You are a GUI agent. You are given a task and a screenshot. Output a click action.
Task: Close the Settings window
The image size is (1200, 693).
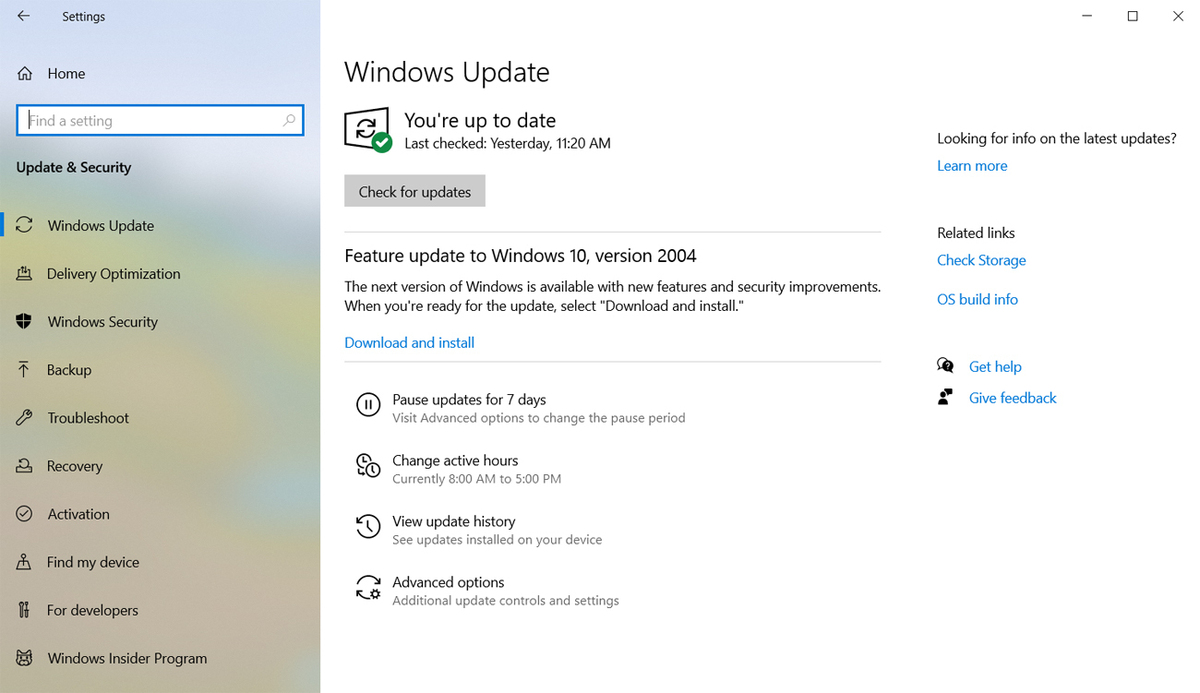point(1178,16)
